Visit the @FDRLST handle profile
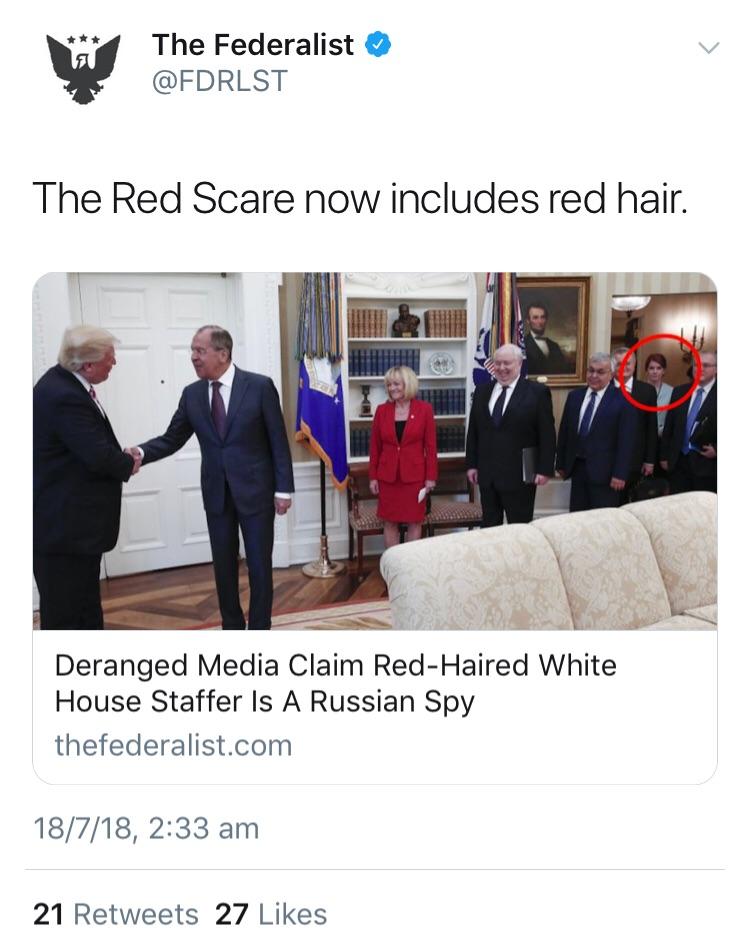The image size is (750, 950). (x=219, y=81)
